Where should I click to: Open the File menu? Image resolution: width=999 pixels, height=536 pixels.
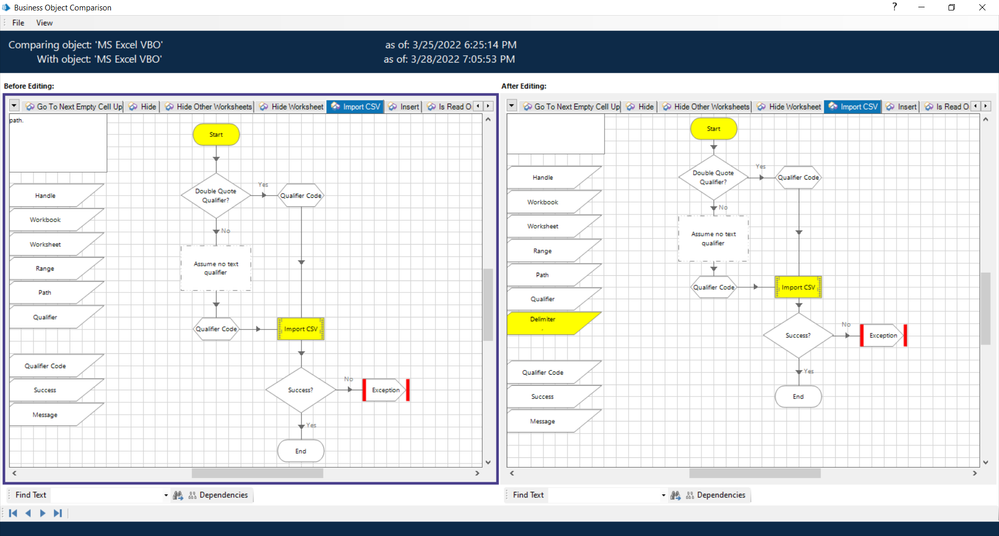tap(18, 23)
